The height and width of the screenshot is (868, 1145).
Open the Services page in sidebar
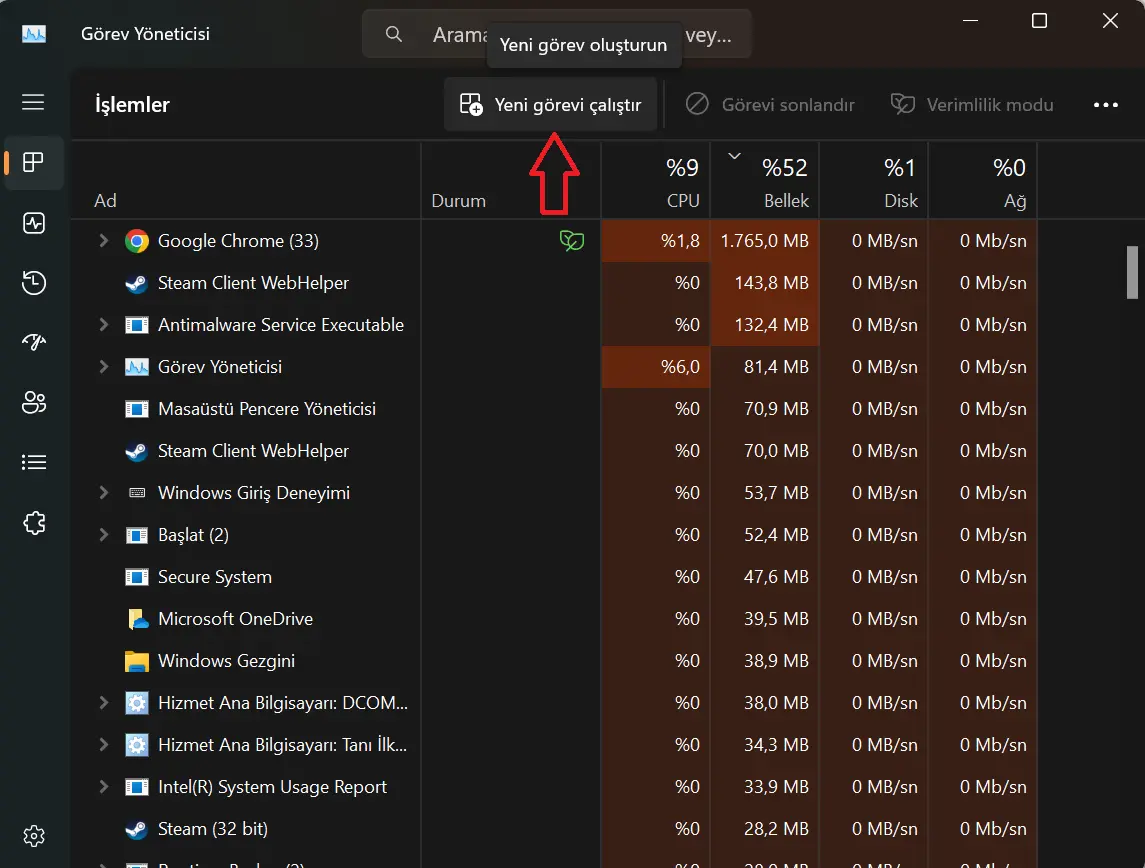[34, 522]
